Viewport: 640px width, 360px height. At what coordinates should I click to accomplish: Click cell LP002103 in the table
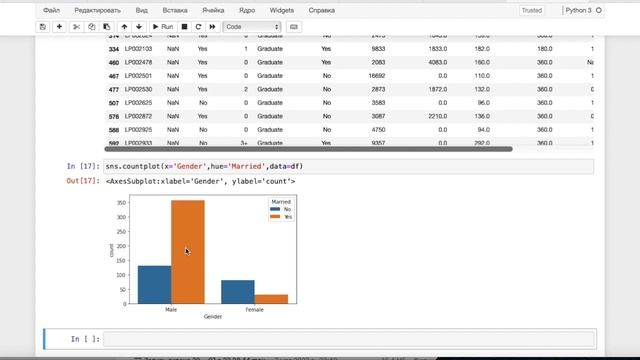point(138,49)
